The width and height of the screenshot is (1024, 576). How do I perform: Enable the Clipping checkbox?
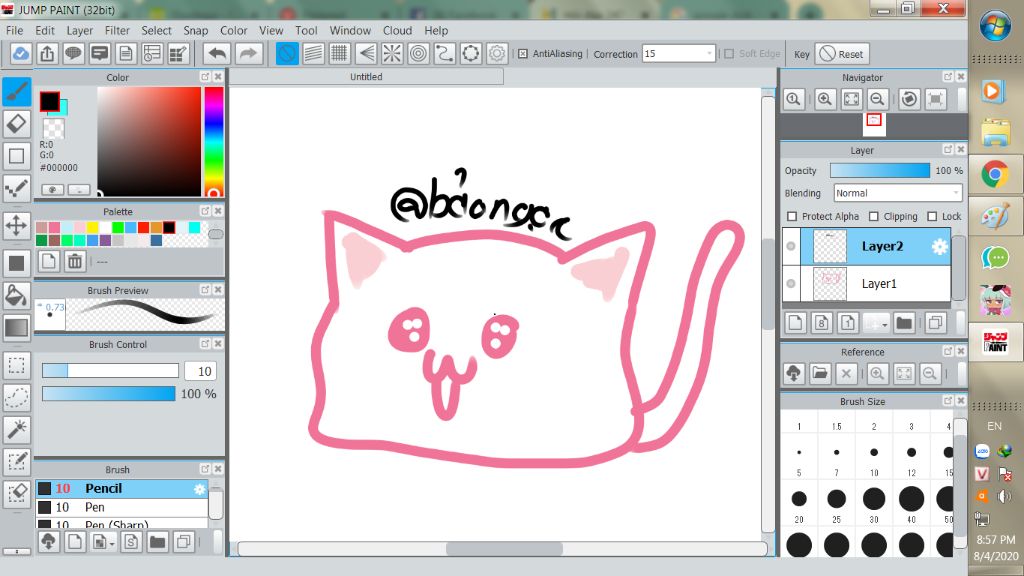[874, 216]
